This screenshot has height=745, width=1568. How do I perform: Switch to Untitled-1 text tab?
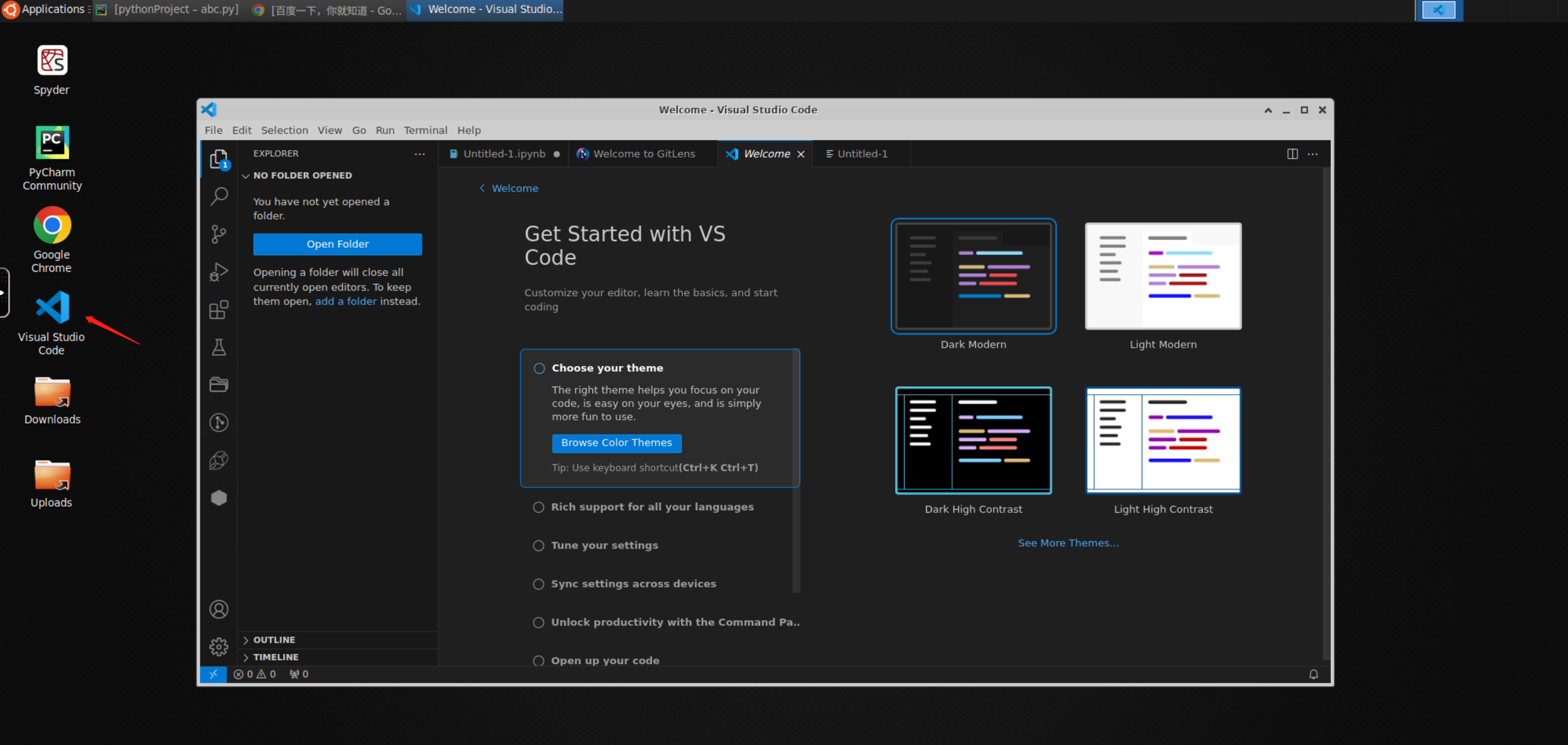point(861,154)
